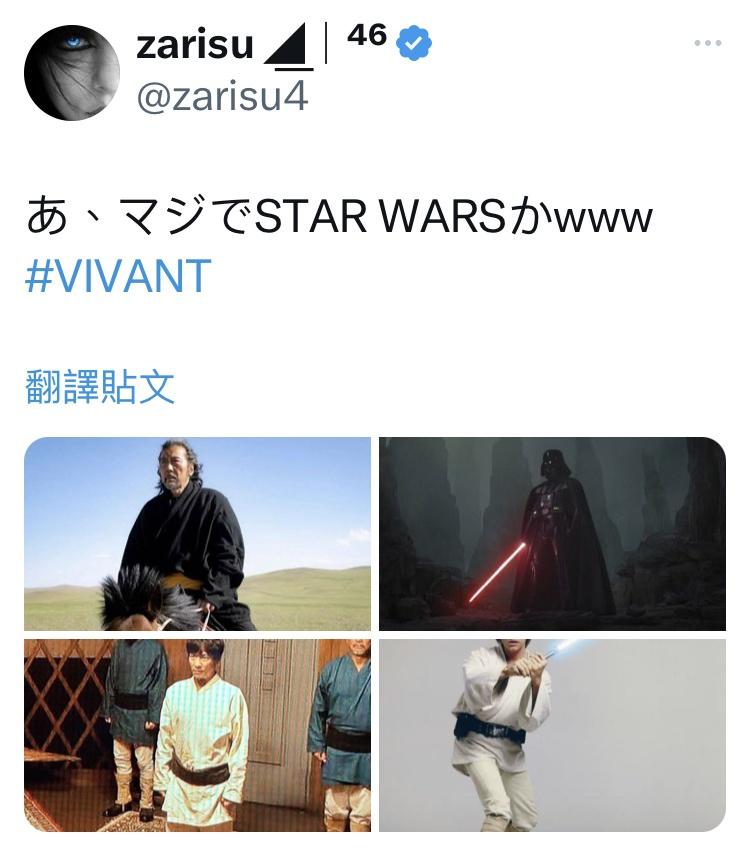Open the photo of man riding horse

click(198, 534)
